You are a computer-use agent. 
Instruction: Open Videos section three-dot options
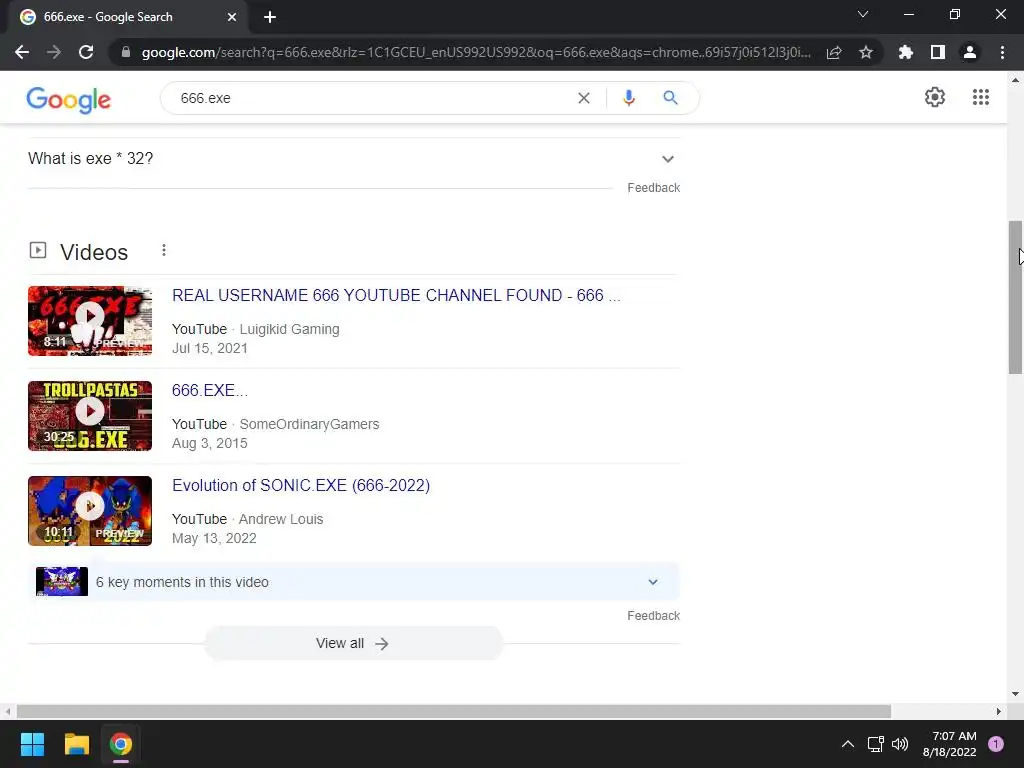click(164, 250)
